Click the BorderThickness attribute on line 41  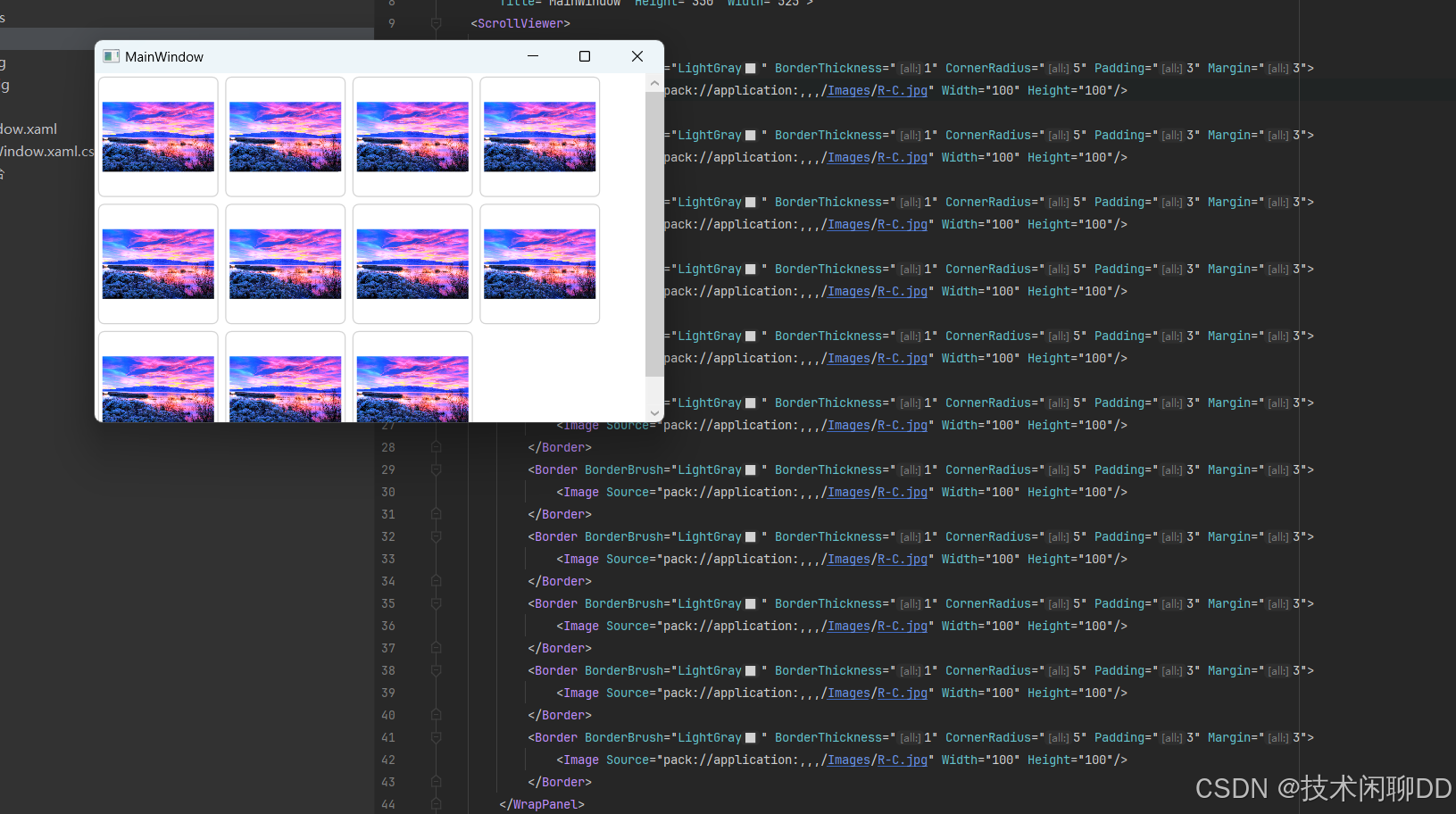(x=856, y=737)
